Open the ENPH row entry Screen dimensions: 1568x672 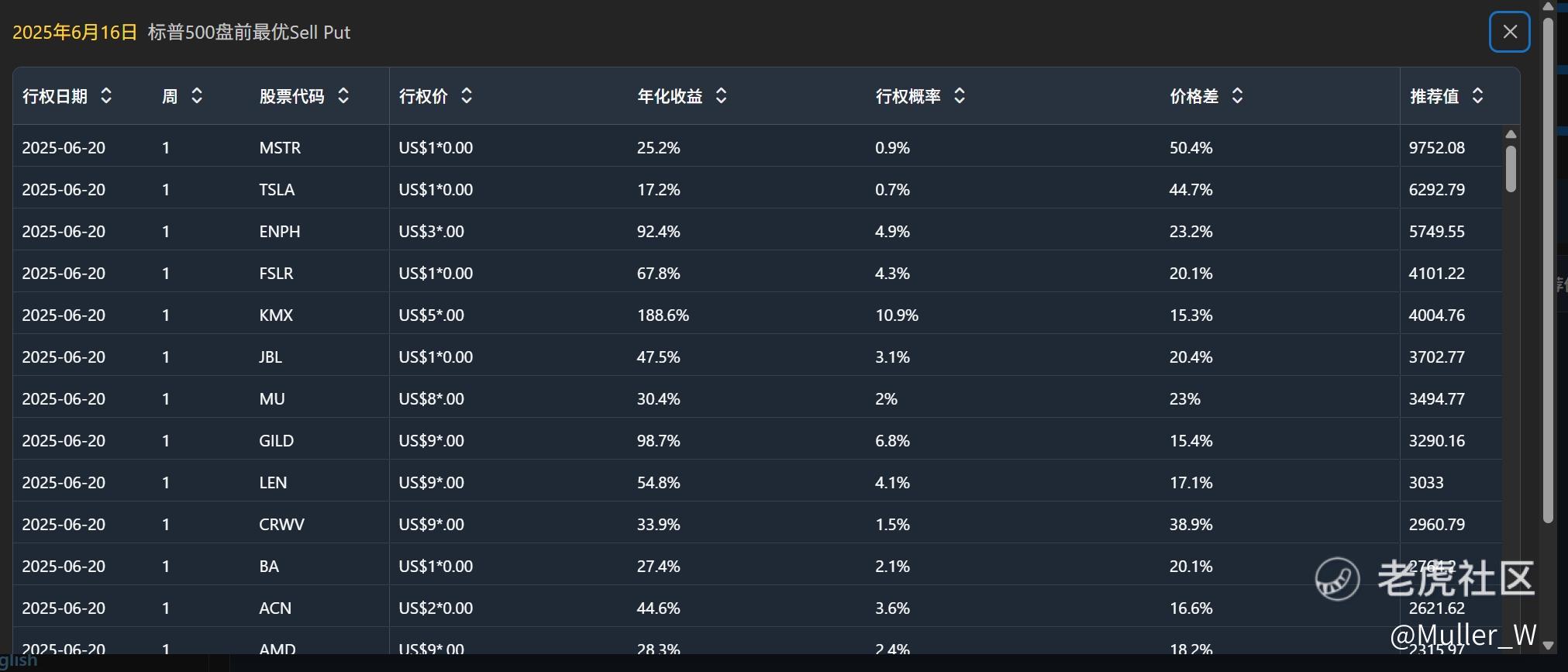pyautogui.click(x=757, y=231)
